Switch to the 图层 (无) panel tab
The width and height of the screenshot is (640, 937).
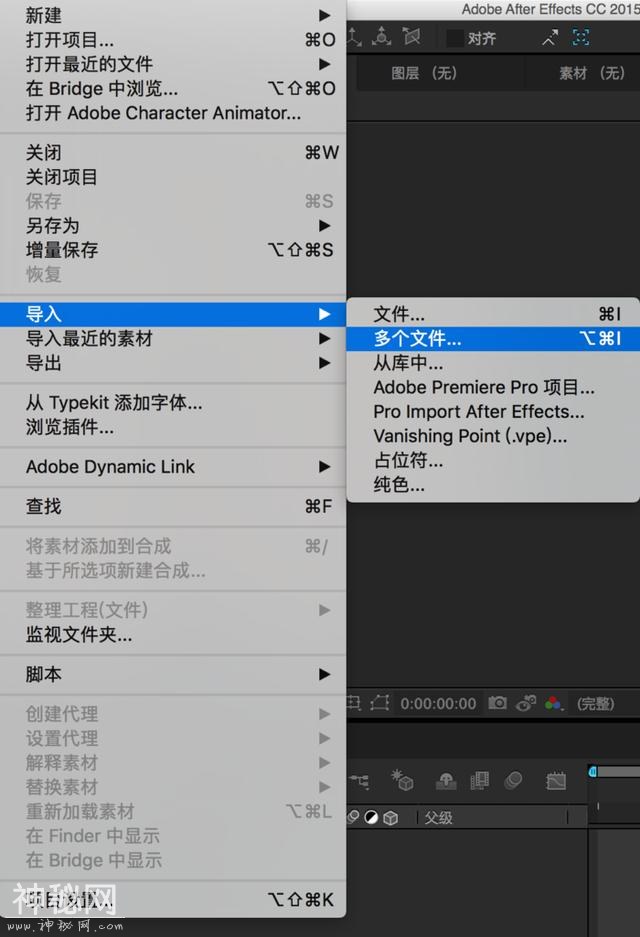tap(424, 74)
